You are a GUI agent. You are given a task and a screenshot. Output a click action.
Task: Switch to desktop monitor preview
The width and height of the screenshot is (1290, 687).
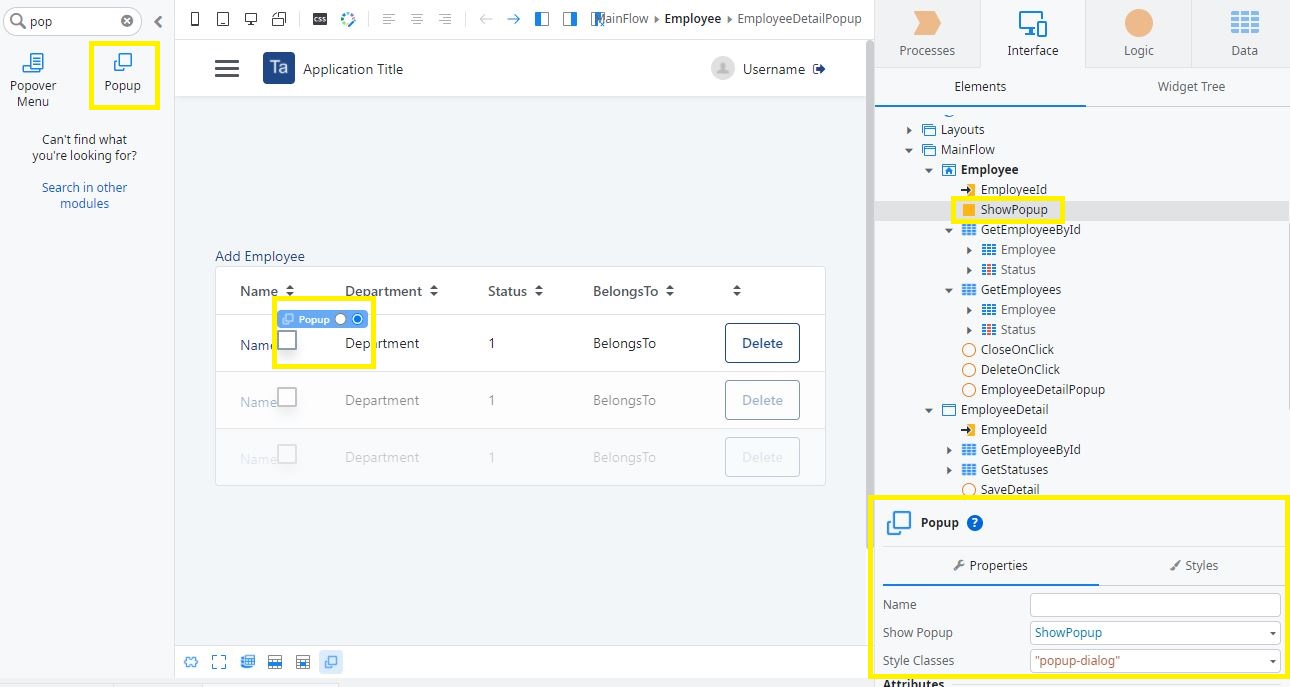click(x=251, y=18)
